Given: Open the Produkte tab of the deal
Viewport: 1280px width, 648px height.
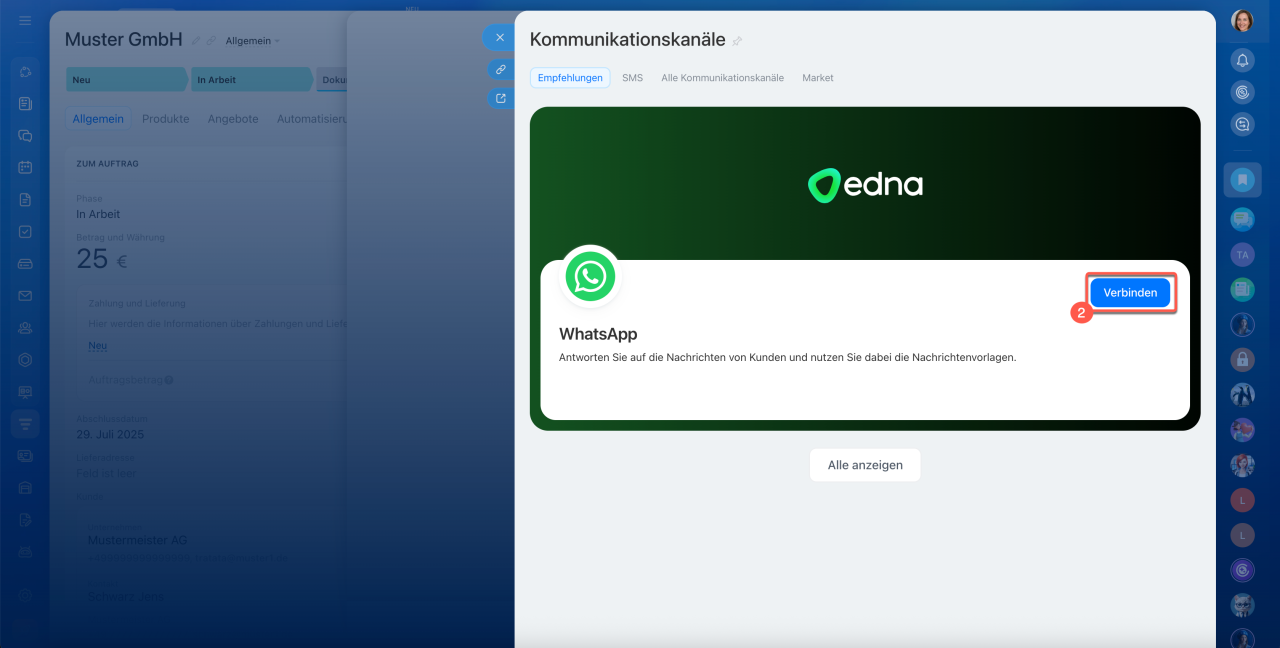Looking at the screenshot, I should click(x=165, y=119).
